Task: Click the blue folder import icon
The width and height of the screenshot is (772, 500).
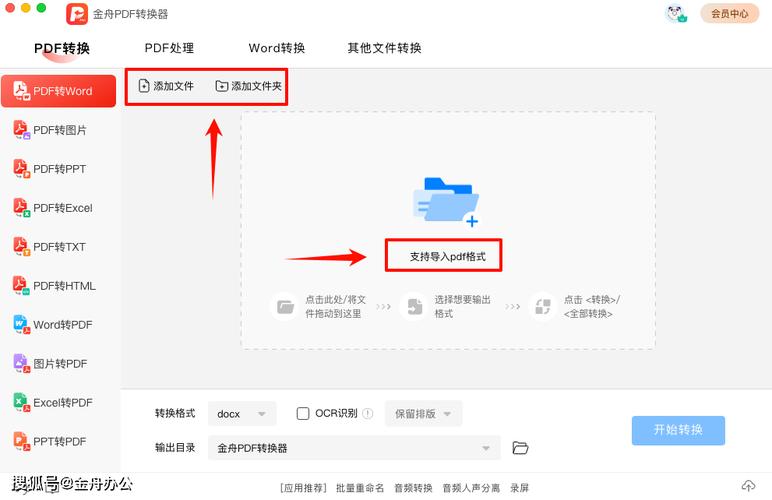Action: (446, 202)
